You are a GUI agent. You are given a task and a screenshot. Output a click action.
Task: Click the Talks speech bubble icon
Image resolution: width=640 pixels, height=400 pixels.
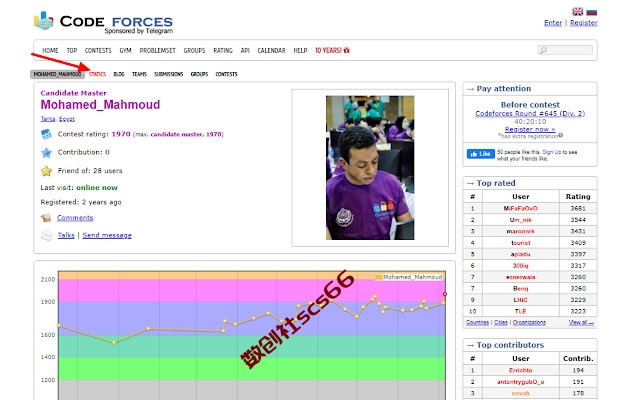pos(47,236)
